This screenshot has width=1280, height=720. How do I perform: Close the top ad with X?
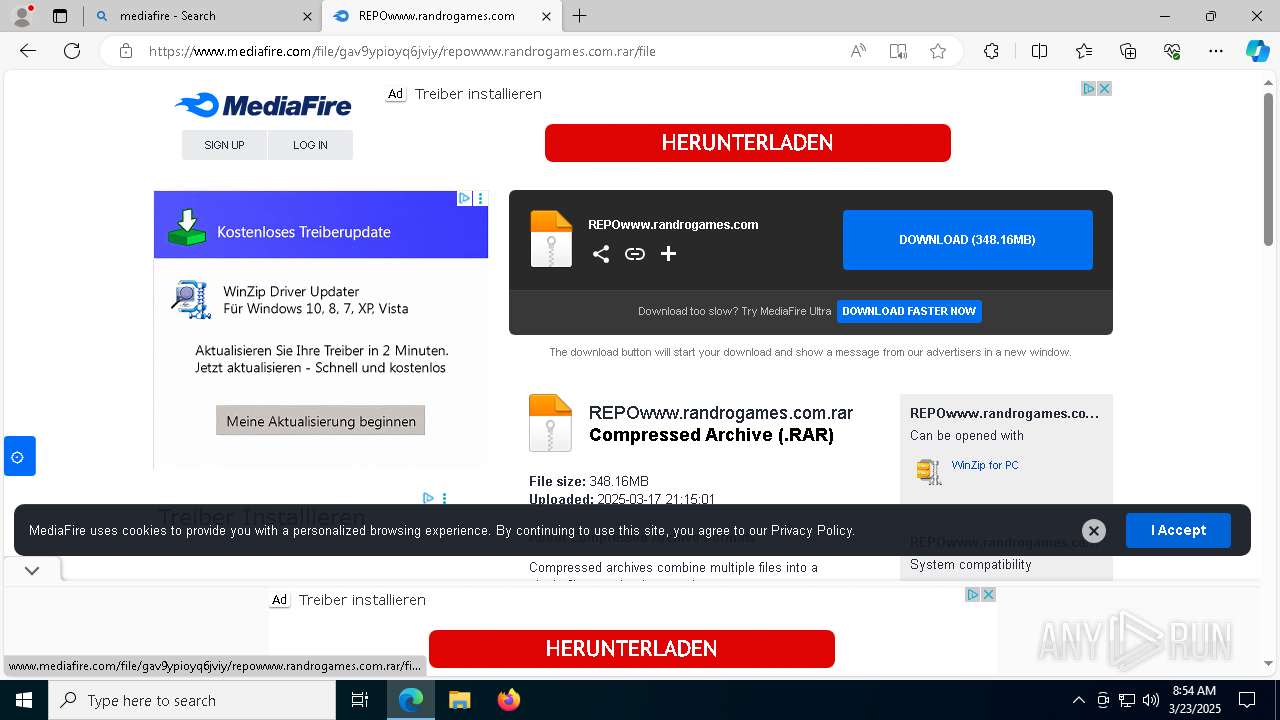tap(1105, 89)
